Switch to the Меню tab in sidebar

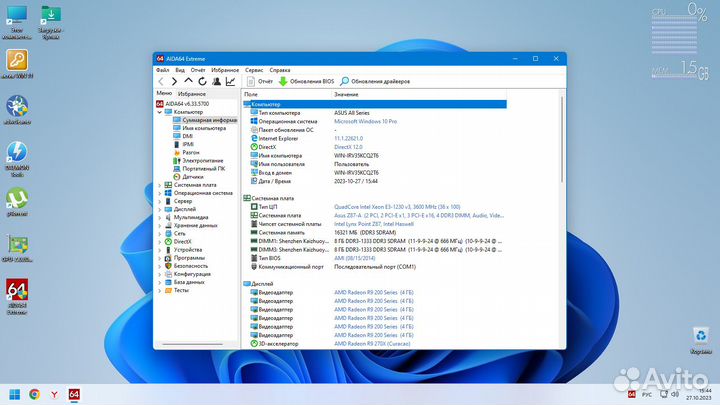pos(164,93)
